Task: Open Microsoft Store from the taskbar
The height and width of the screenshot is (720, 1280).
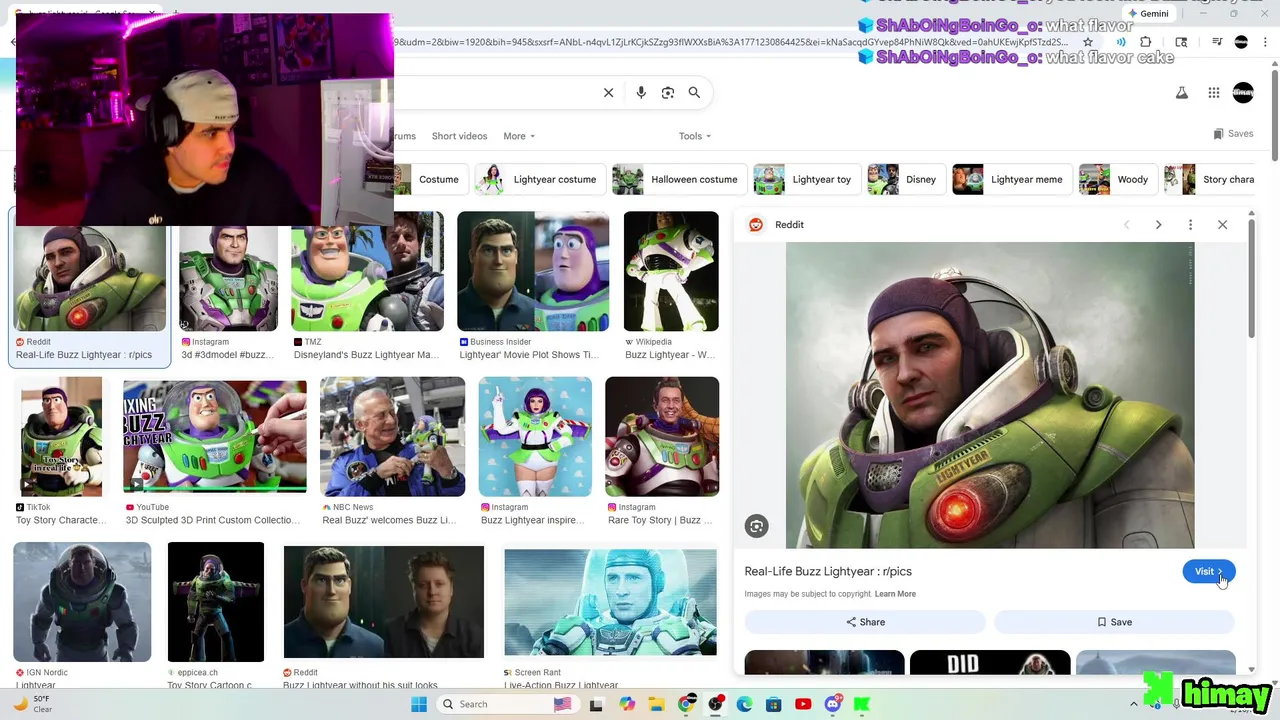Action: click(774, 704)
